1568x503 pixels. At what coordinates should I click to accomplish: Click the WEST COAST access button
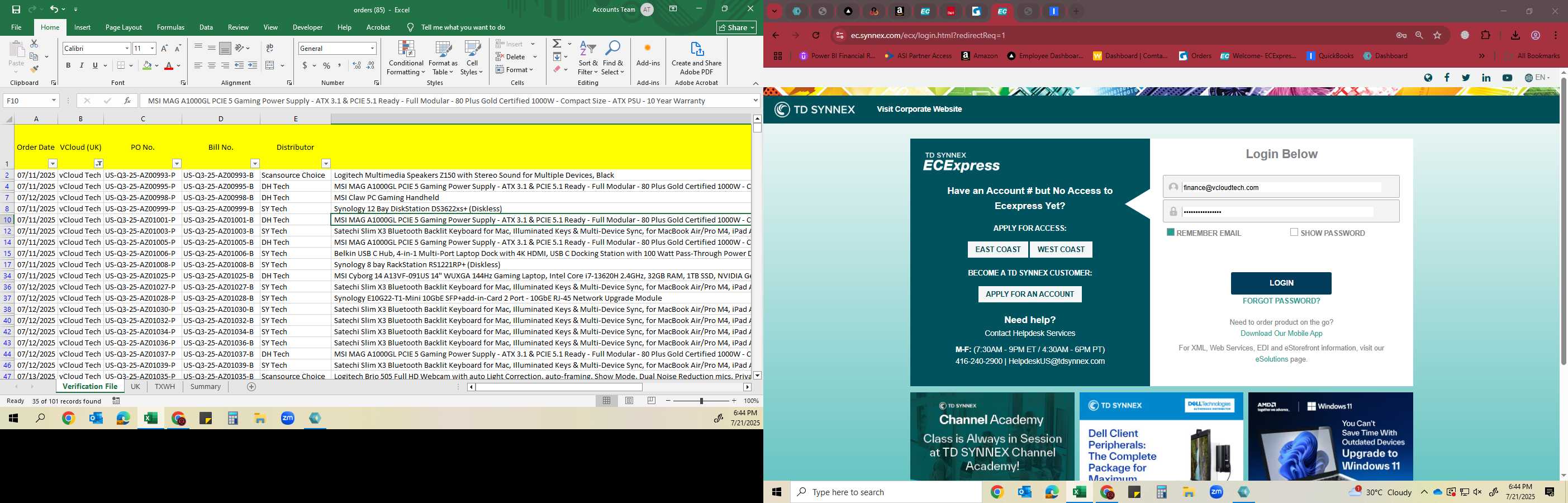coord(1061,249)
